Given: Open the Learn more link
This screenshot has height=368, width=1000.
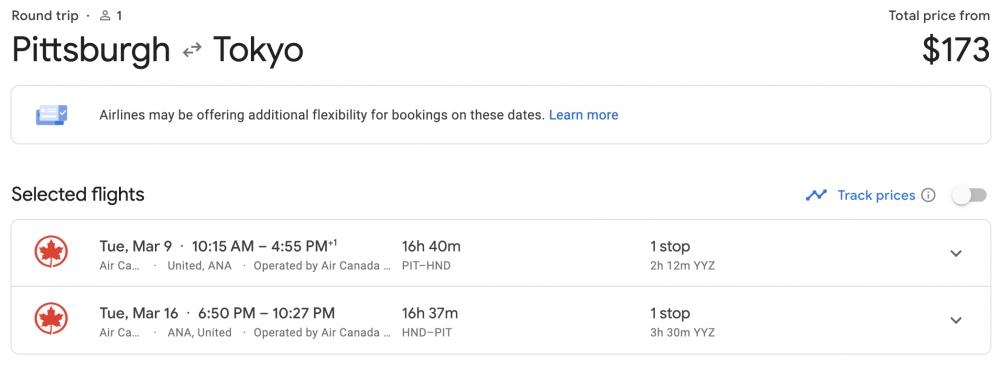Looking at the screenshot, I should coord(584,115).
